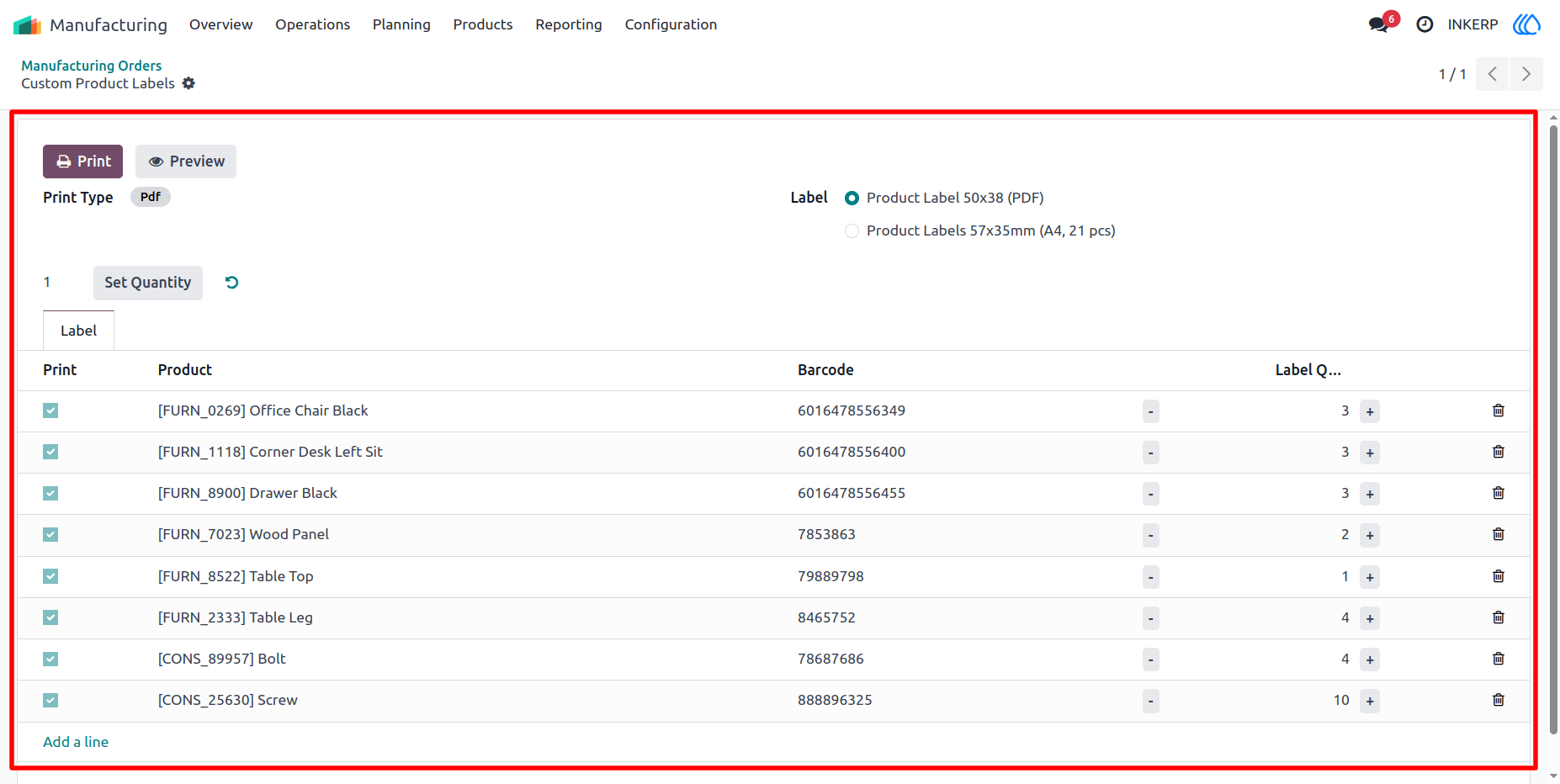The image size is (1560, 784).
Task: Delete the Drawer Black line
Action: (x=1499, y=493)
